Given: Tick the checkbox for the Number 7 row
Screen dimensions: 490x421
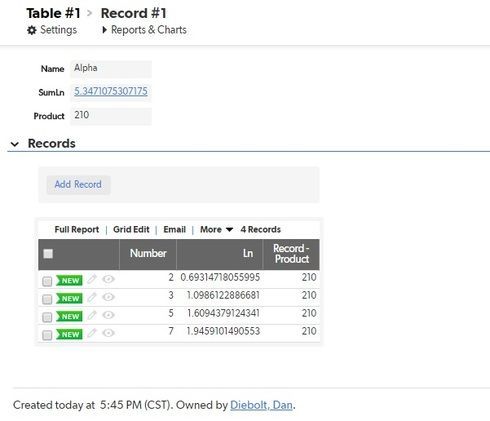Looking at the screenshot, I should 47,335.
